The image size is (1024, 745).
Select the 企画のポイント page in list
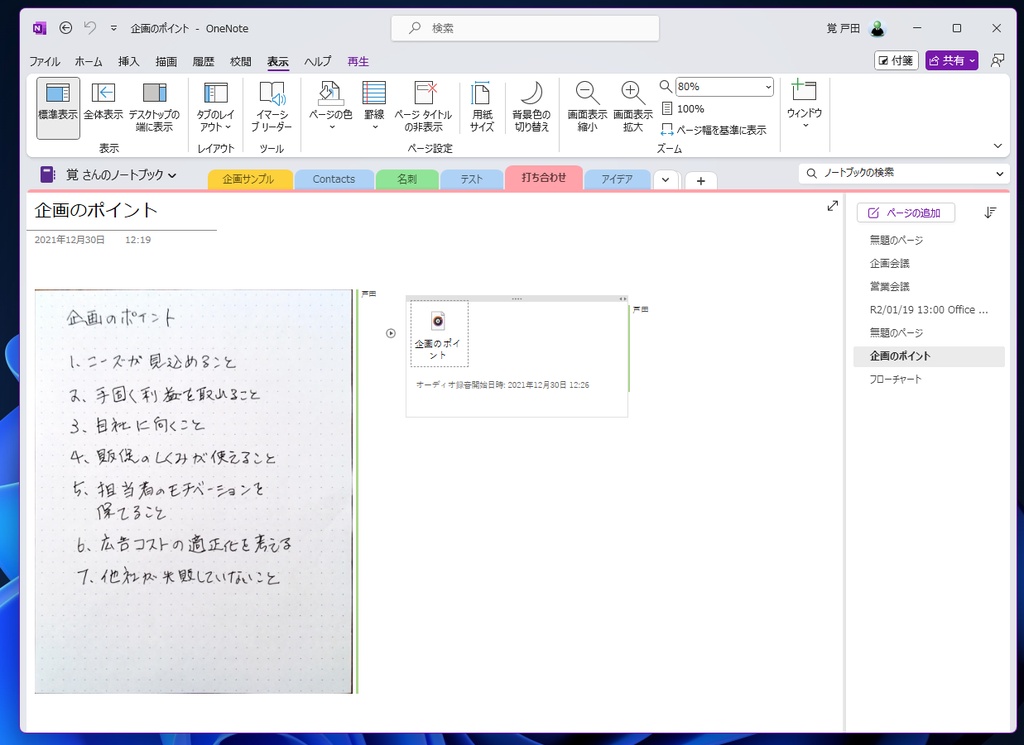click(x=929, y=356)
